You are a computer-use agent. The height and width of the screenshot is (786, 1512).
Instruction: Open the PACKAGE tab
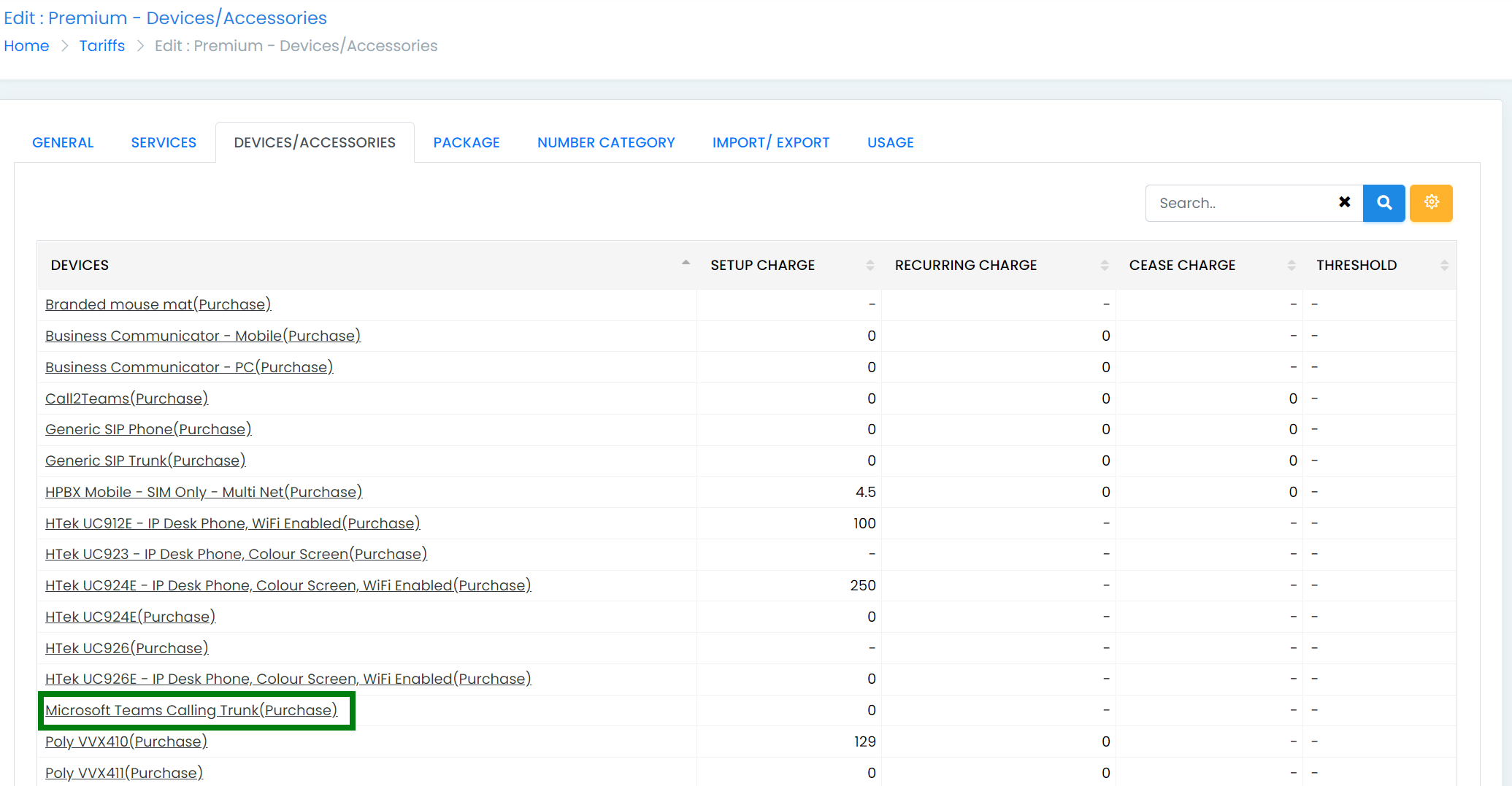pos(467,142)
